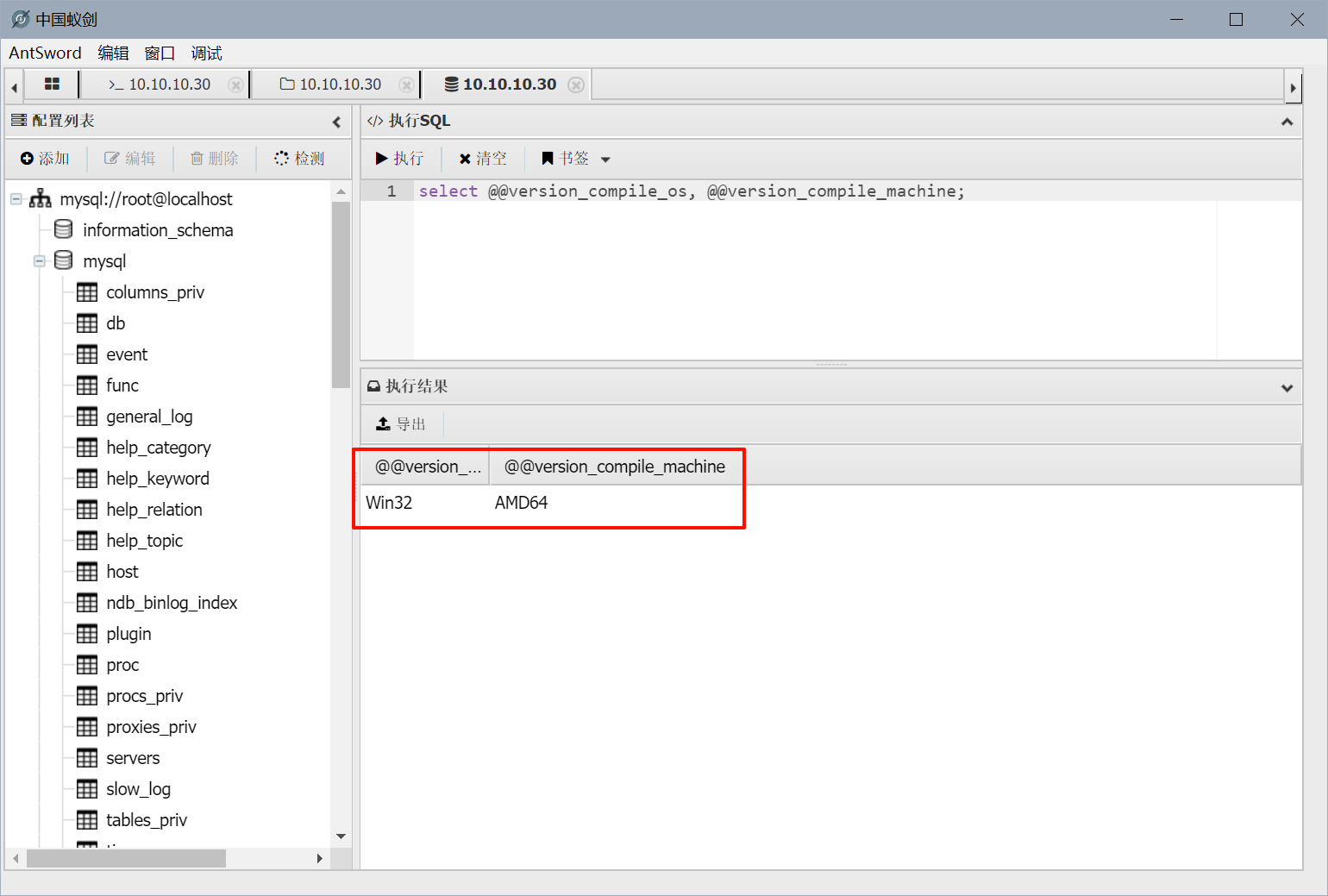The width and height of the screenshot is (1328, 896).
Task: Collapse the mysql://root@localhost connection node
Action: 16,199
